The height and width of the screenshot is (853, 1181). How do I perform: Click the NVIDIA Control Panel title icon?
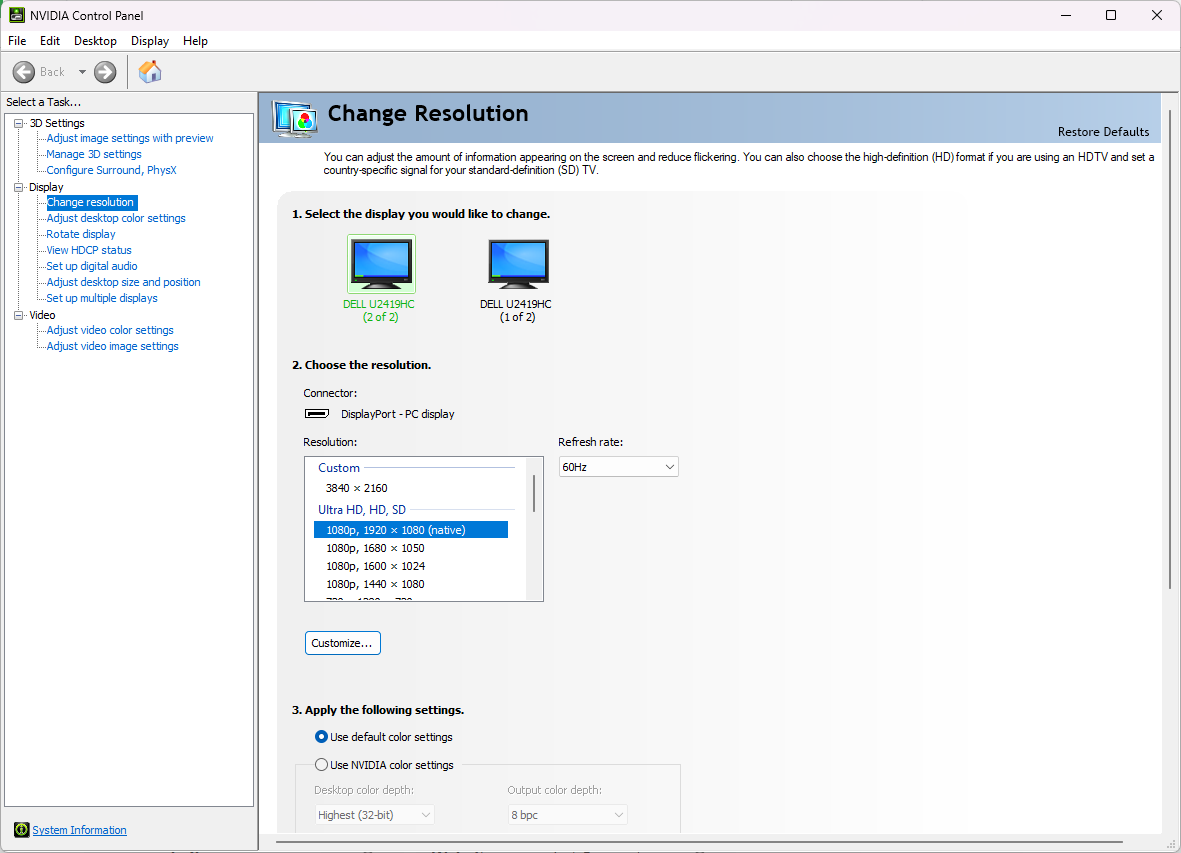[x=17, y=15]
